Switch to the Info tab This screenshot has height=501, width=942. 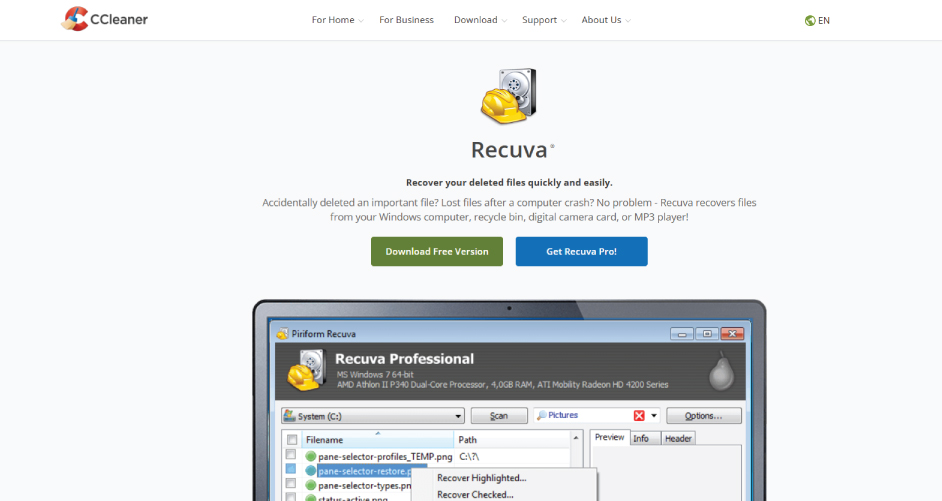pos(641,438)
